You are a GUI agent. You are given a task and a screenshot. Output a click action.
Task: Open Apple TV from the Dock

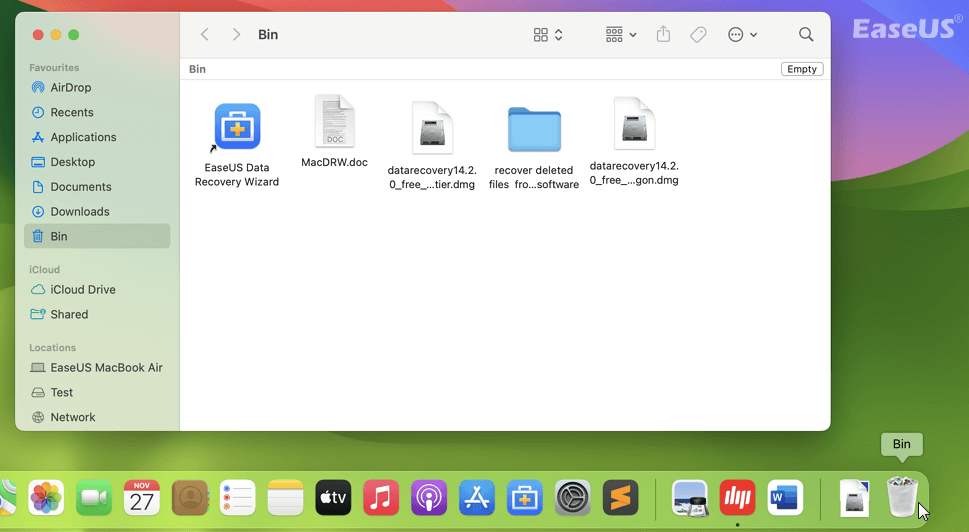(x=333, y=497)
